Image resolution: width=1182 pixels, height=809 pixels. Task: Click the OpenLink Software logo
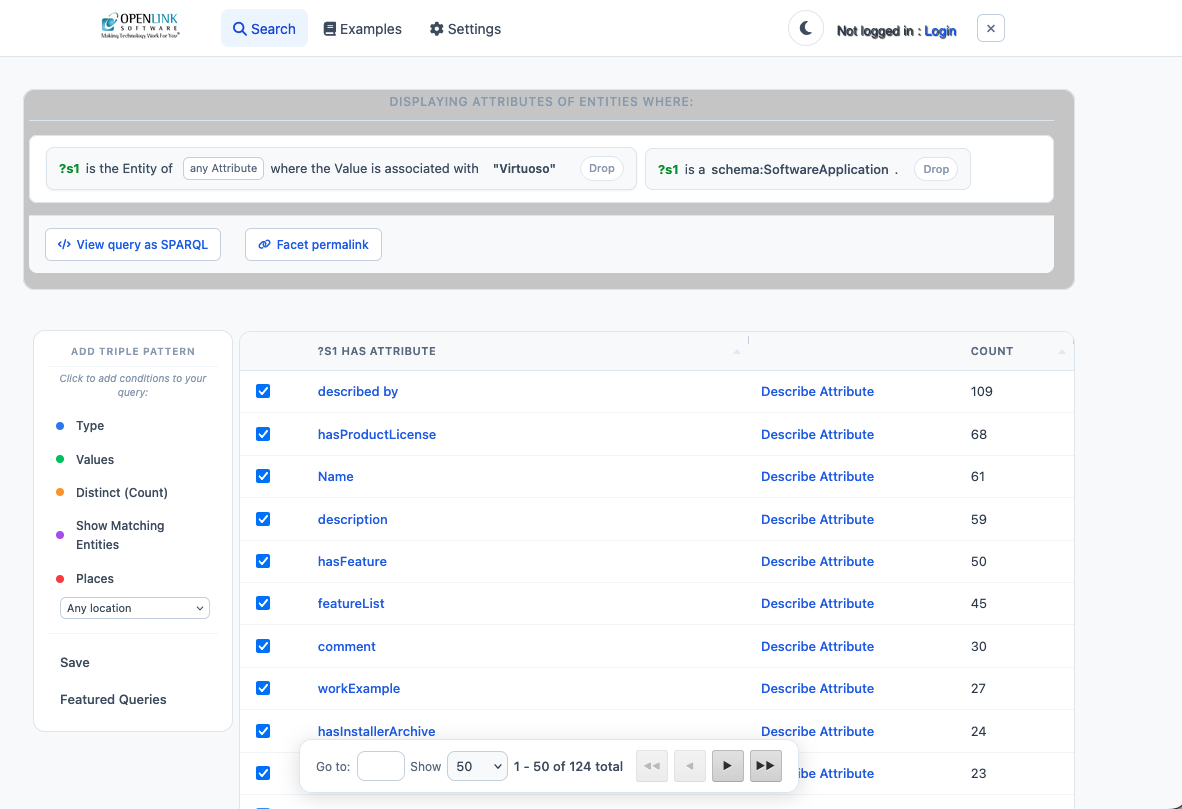coord(140,27)
